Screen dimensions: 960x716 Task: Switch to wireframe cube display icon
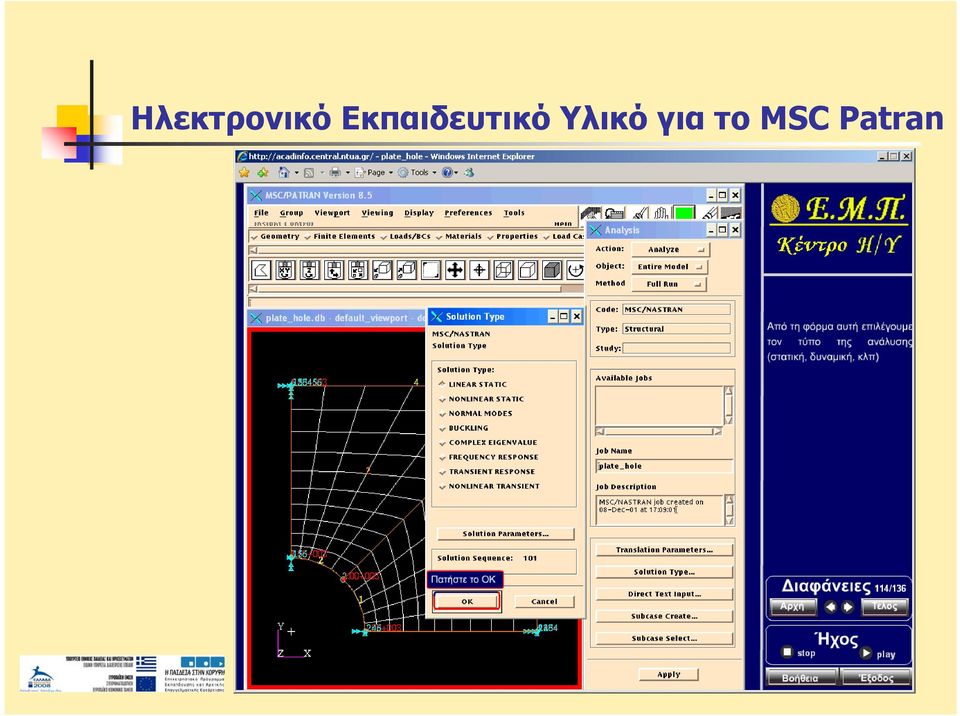tap(503, 270)
